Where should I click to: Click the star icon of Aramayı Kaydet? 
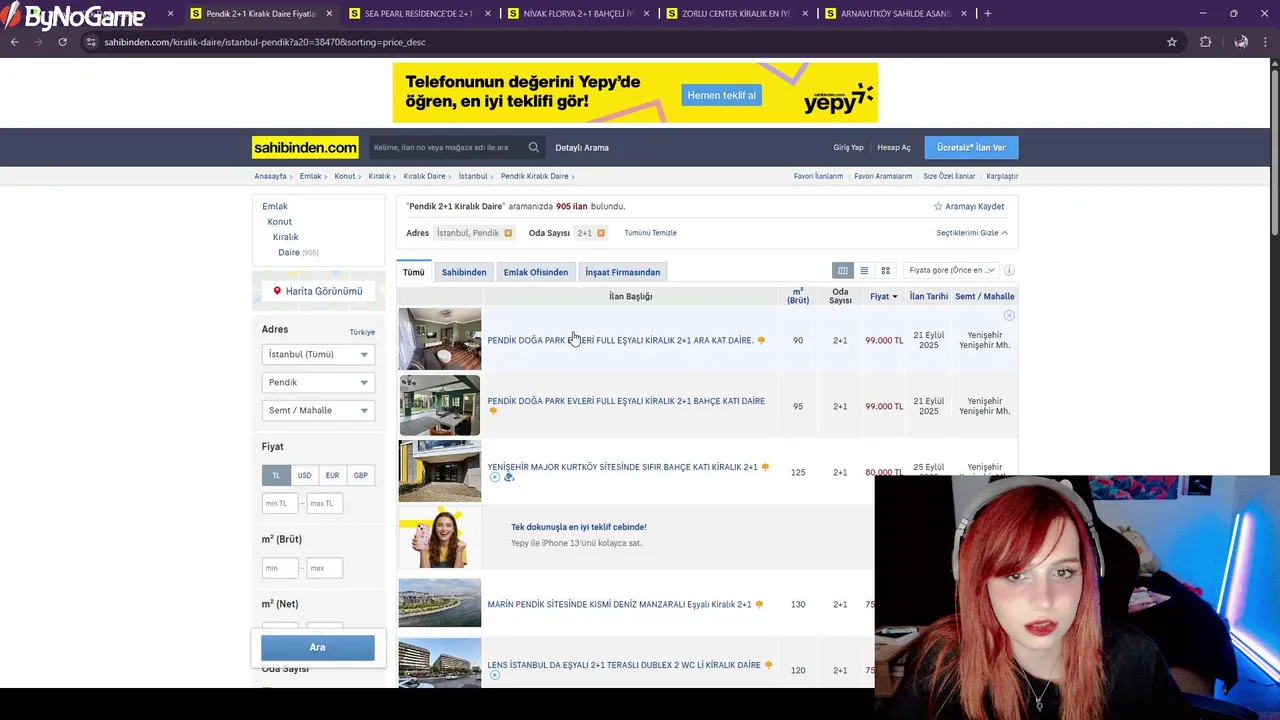coord(938,206)
